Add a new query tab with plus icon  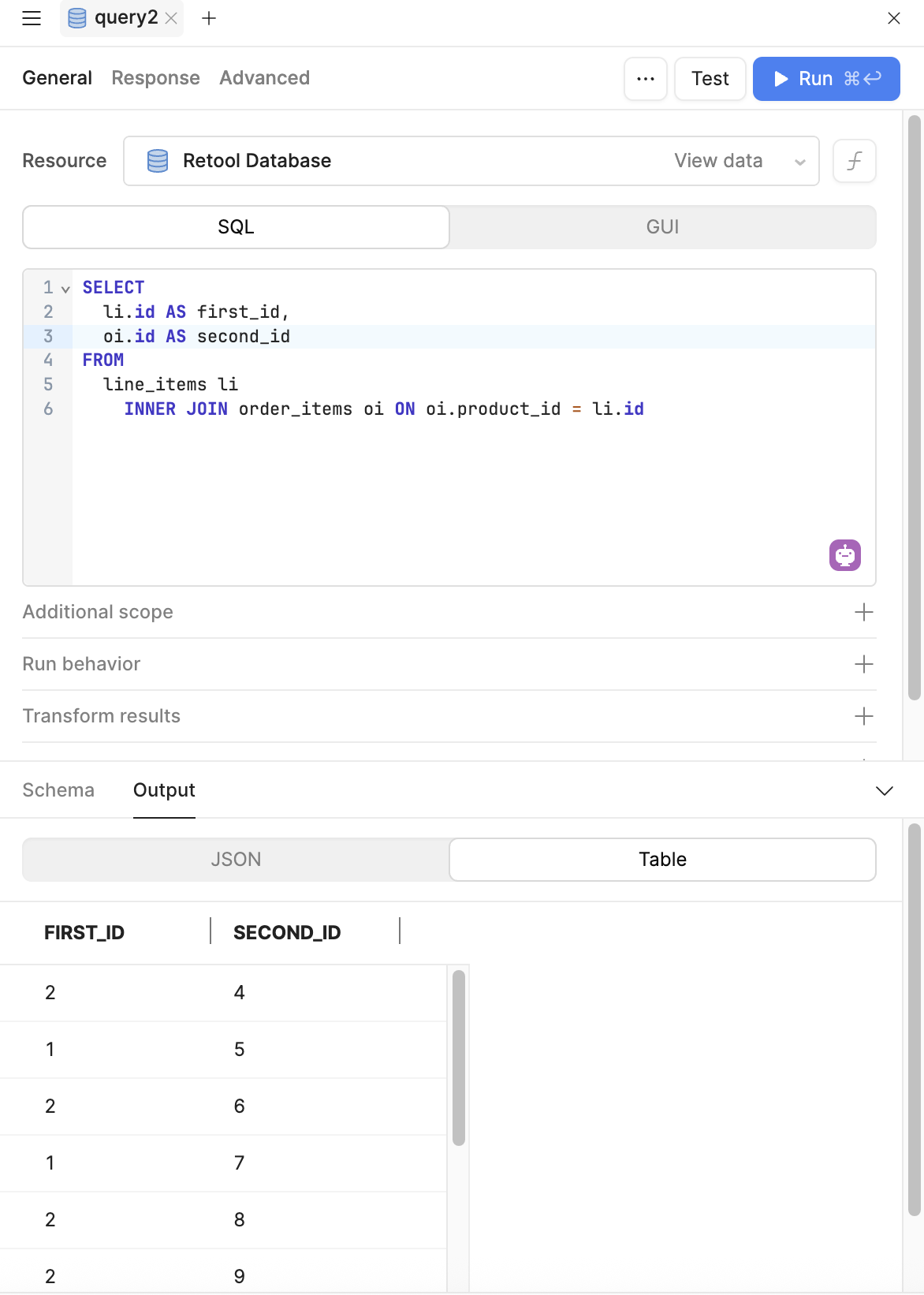[209, 18]
